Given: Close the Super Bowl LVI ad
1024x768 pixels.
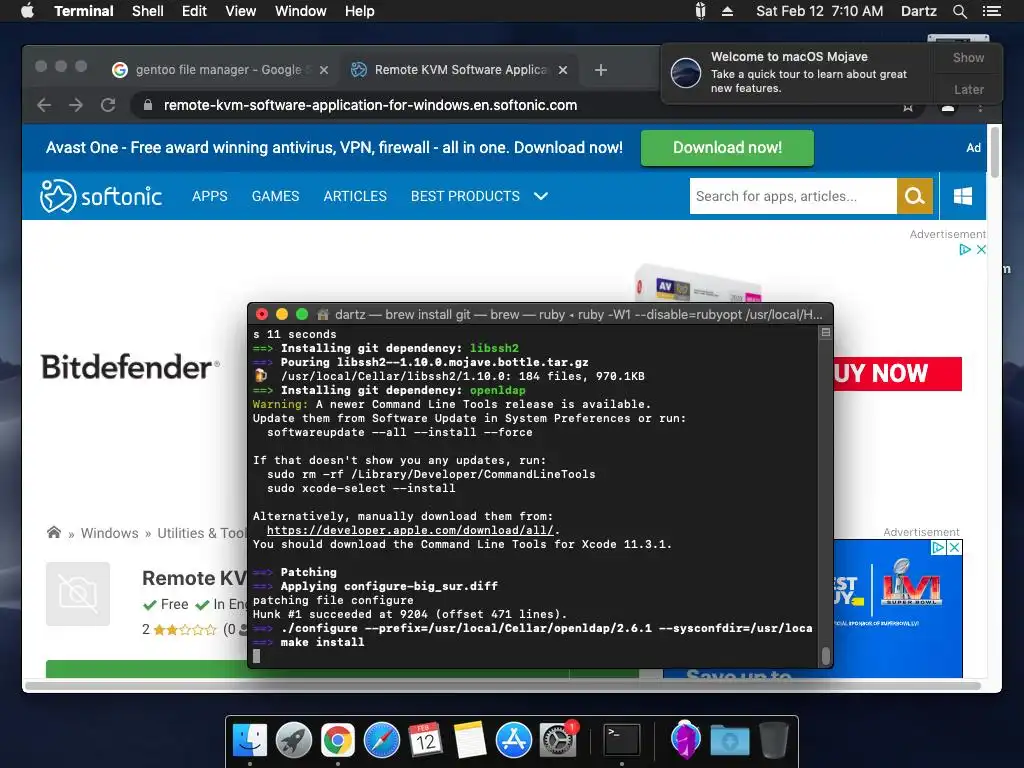Looking at the screenshot, I should (x=954, y=547).
